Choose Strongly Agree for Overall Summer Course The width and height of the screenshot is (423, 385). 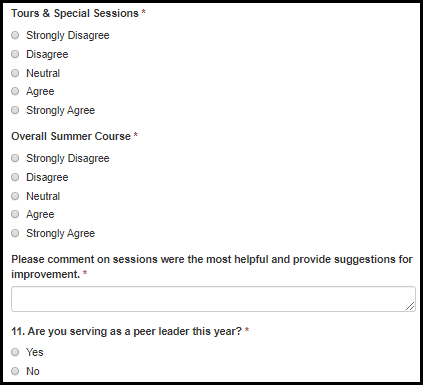[15, 233]
